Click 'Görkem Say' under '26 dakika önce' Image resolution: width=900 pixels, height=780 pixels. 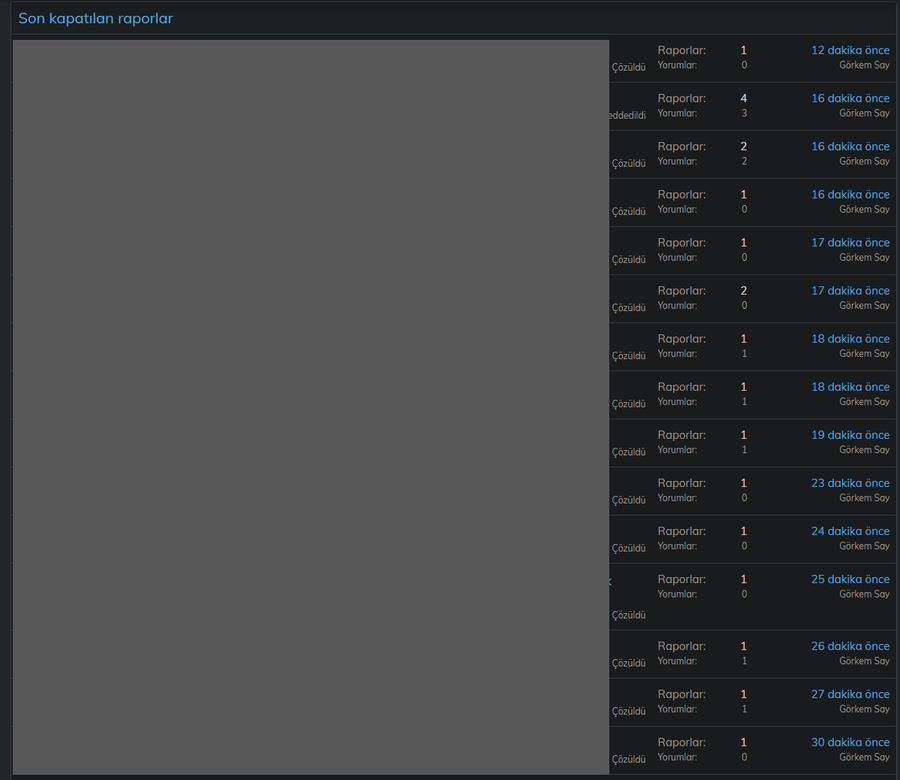[864, 661]
